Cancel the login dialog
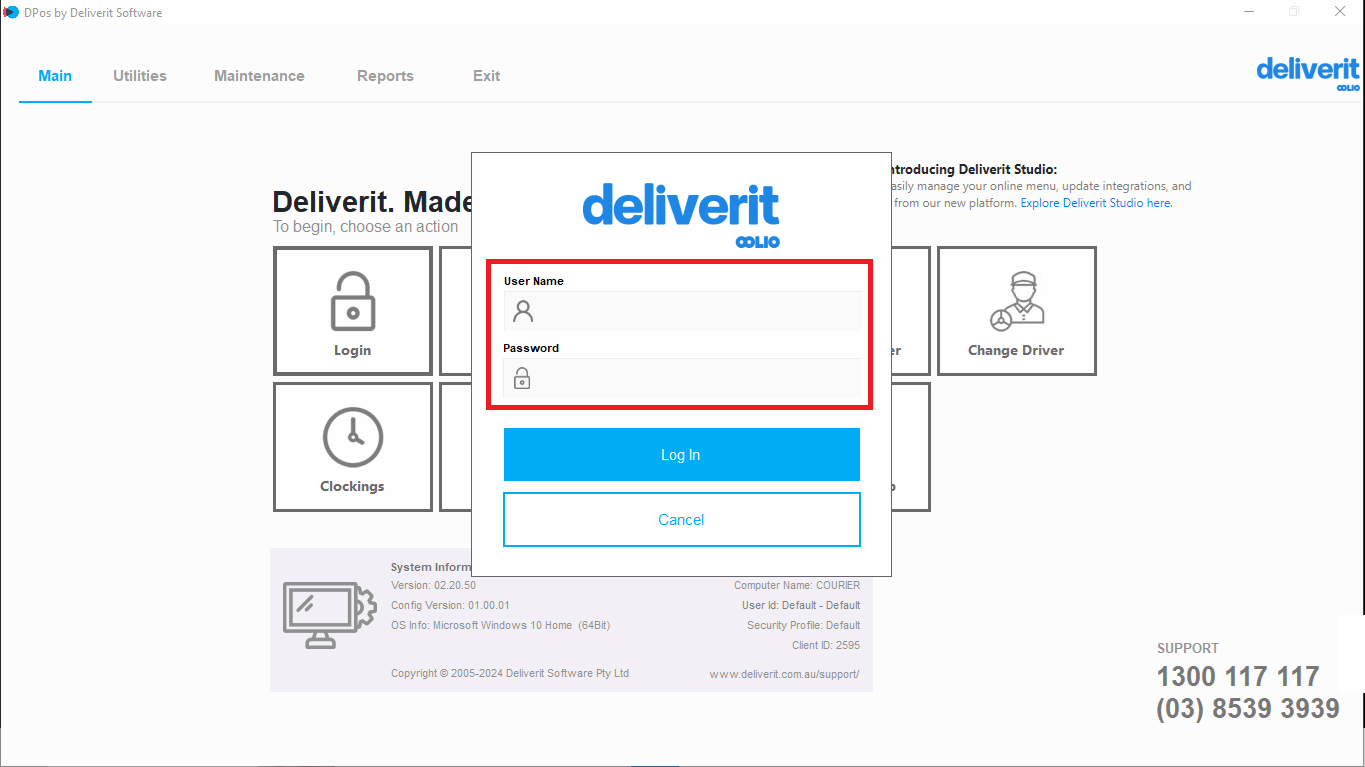 [681, 519]
